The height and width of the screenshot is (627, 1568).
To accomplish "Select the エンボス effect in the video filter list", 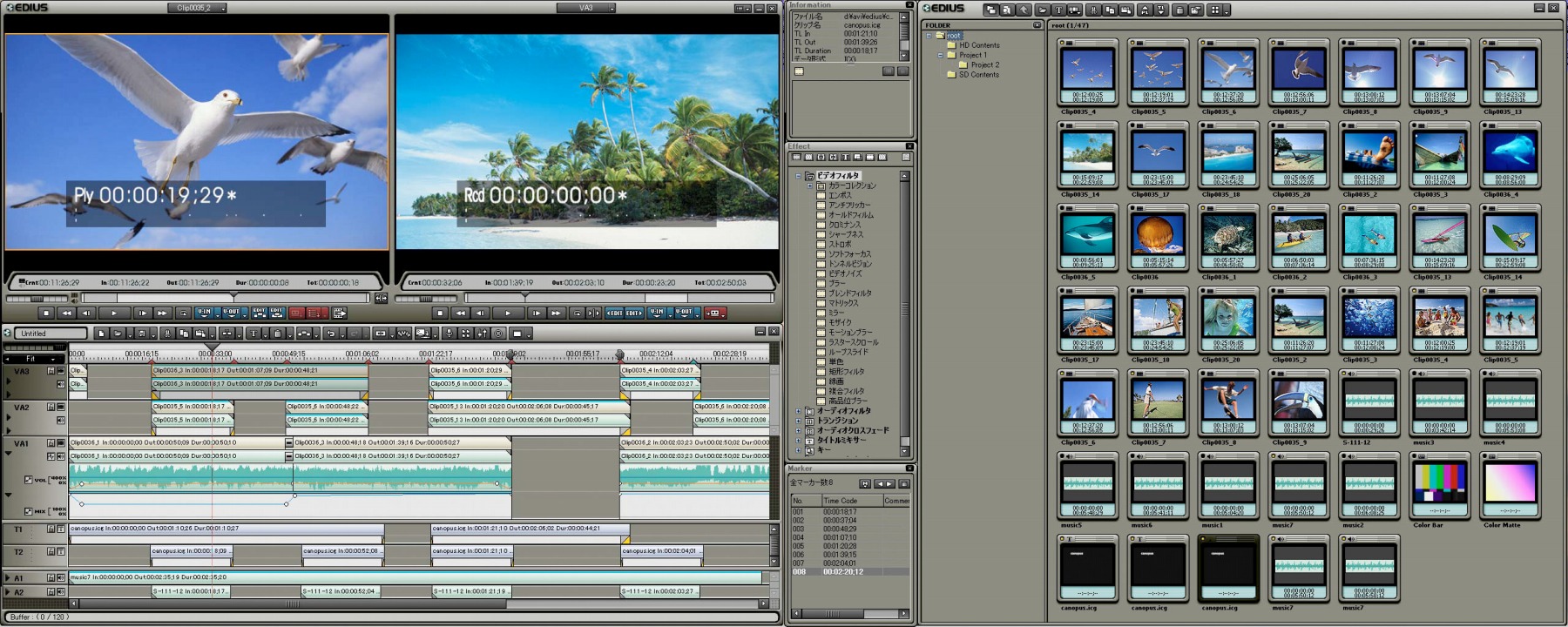I will point(839,195).
